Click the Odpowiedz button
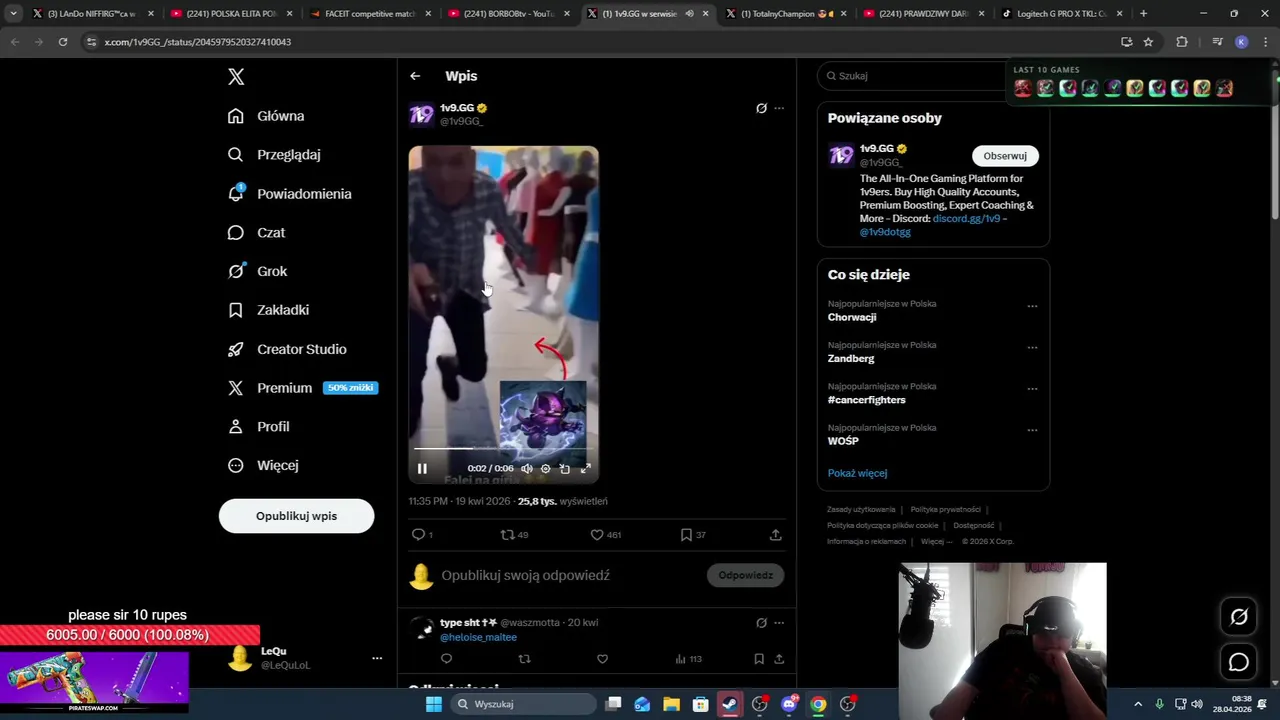 [745, 575]
